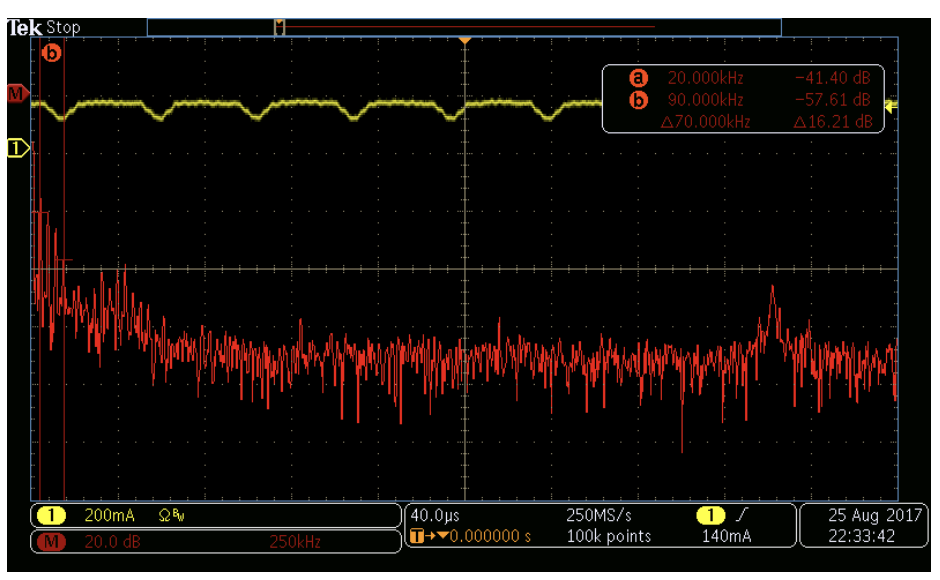Click the bracket marker in record overview bar

click(x=280, y=27)
